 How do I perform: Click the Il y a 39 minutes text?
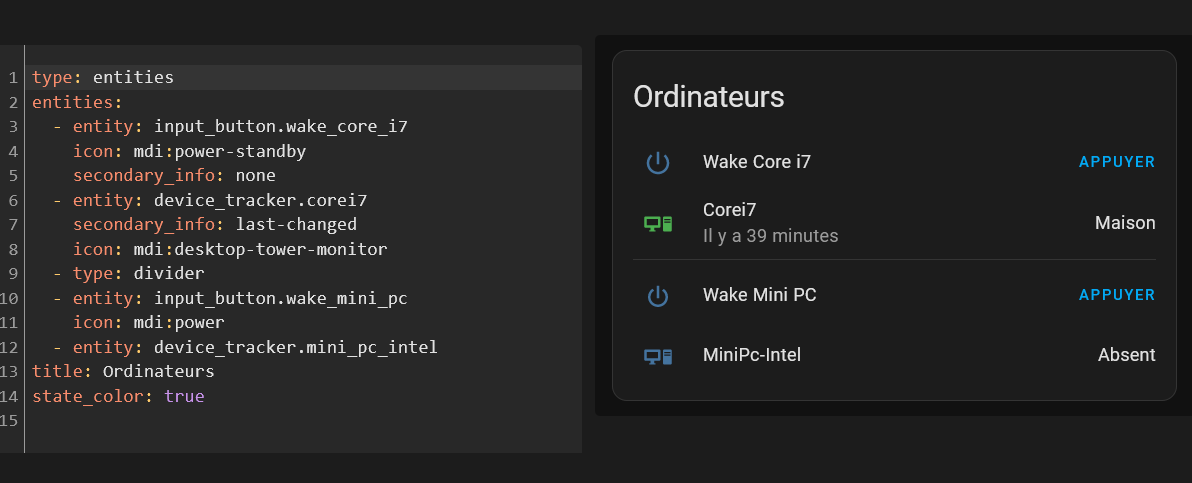(771, 236)
